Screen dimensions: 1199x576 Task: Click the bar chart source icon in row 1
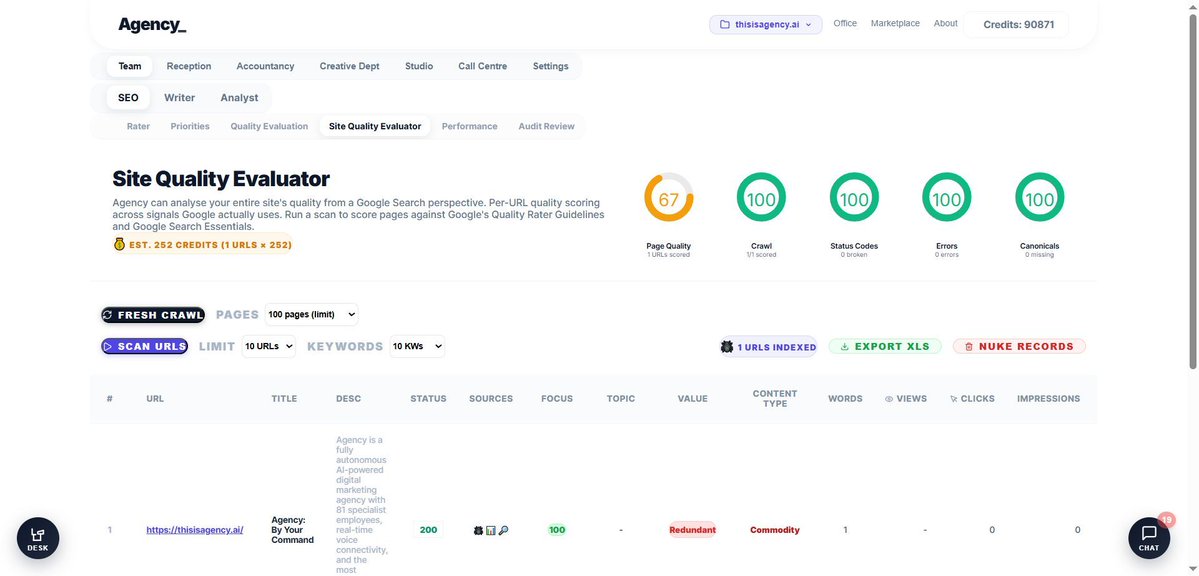[x=491, y=530]
